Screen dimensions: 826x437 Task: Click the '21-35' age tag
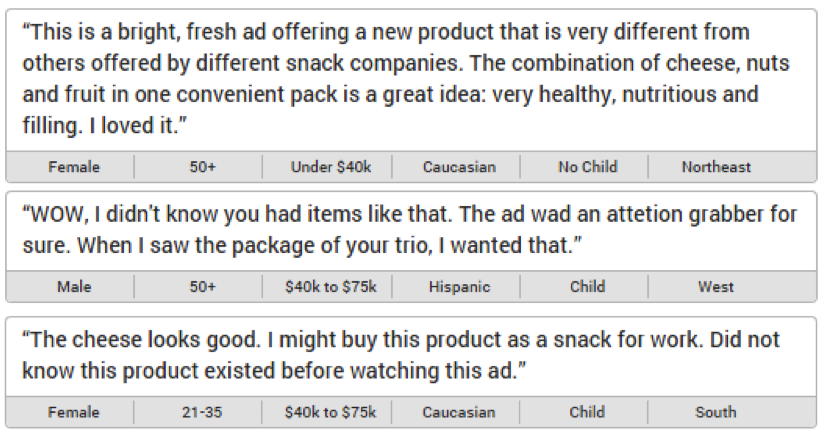(x=202, y=412)
